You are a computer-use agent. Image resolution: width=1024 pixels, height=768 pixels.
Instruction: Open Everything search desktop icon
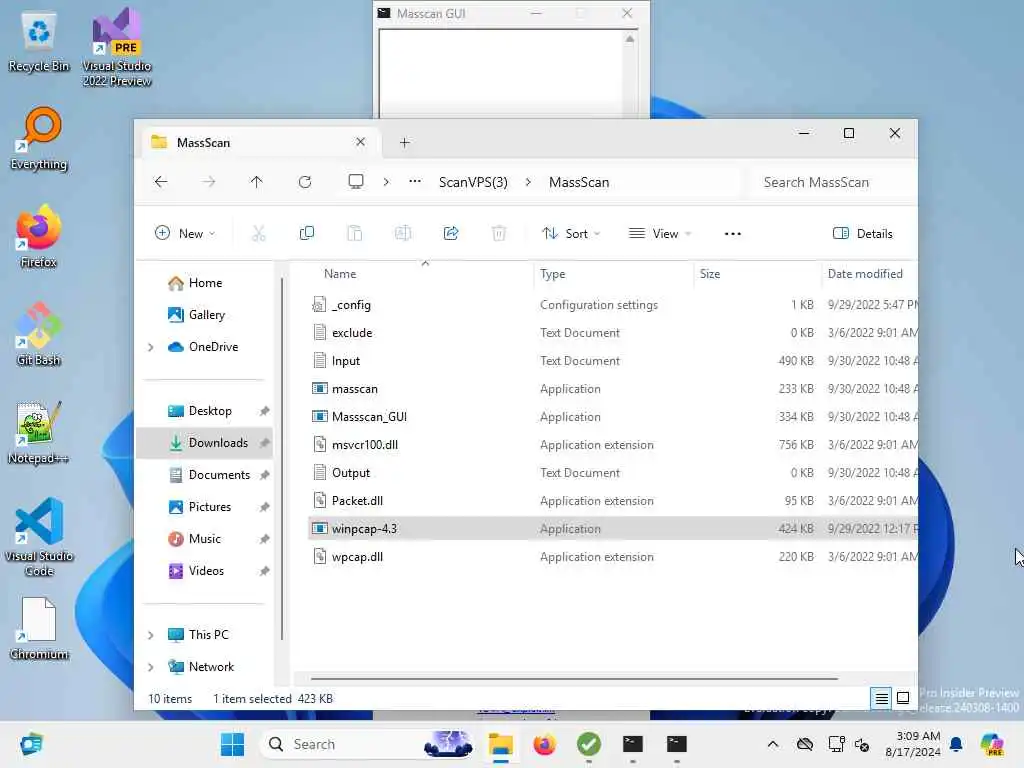point(39,138)
